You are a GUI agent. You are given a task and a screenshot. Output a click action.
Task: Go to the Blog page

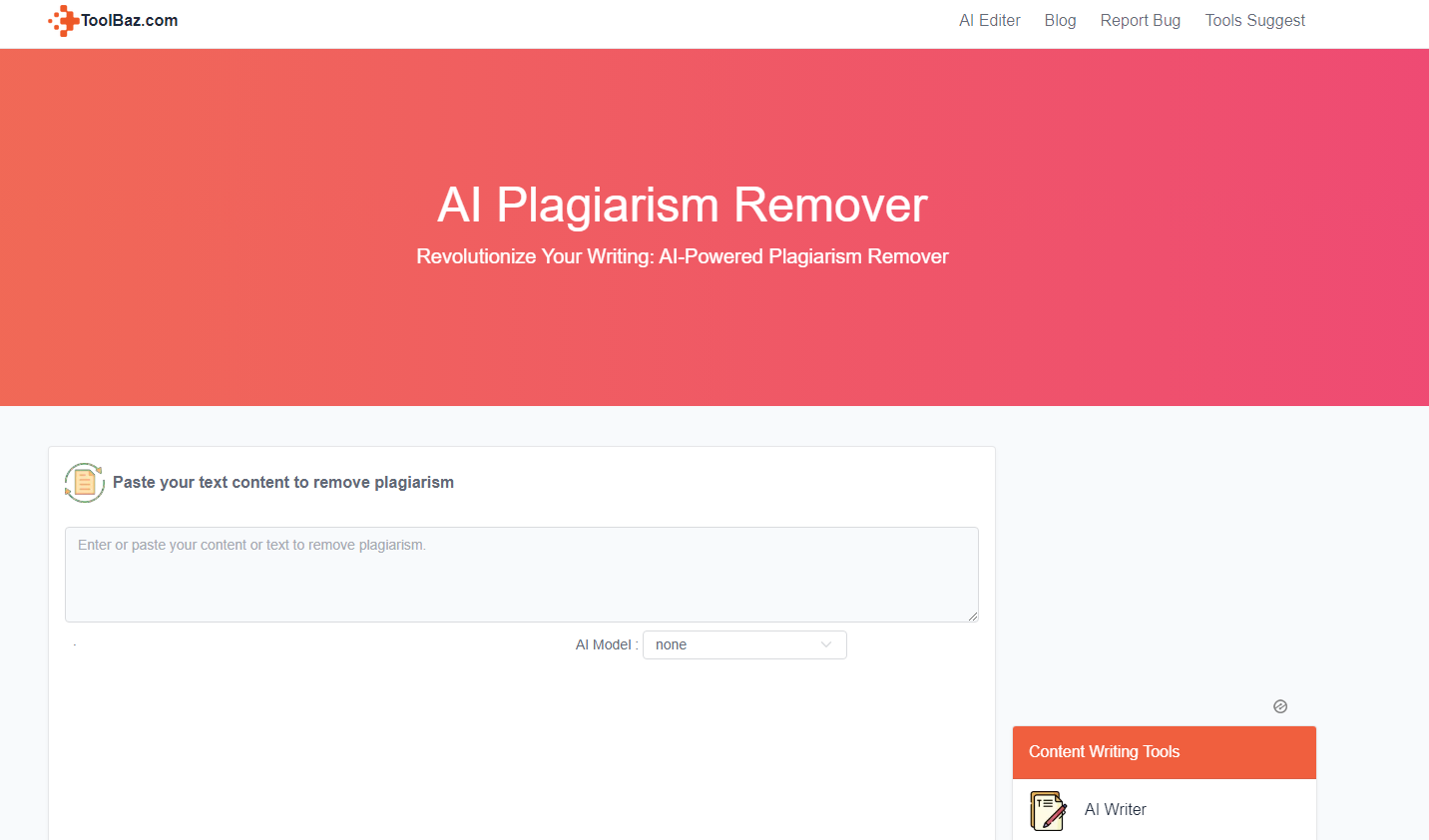(1060, 20)
